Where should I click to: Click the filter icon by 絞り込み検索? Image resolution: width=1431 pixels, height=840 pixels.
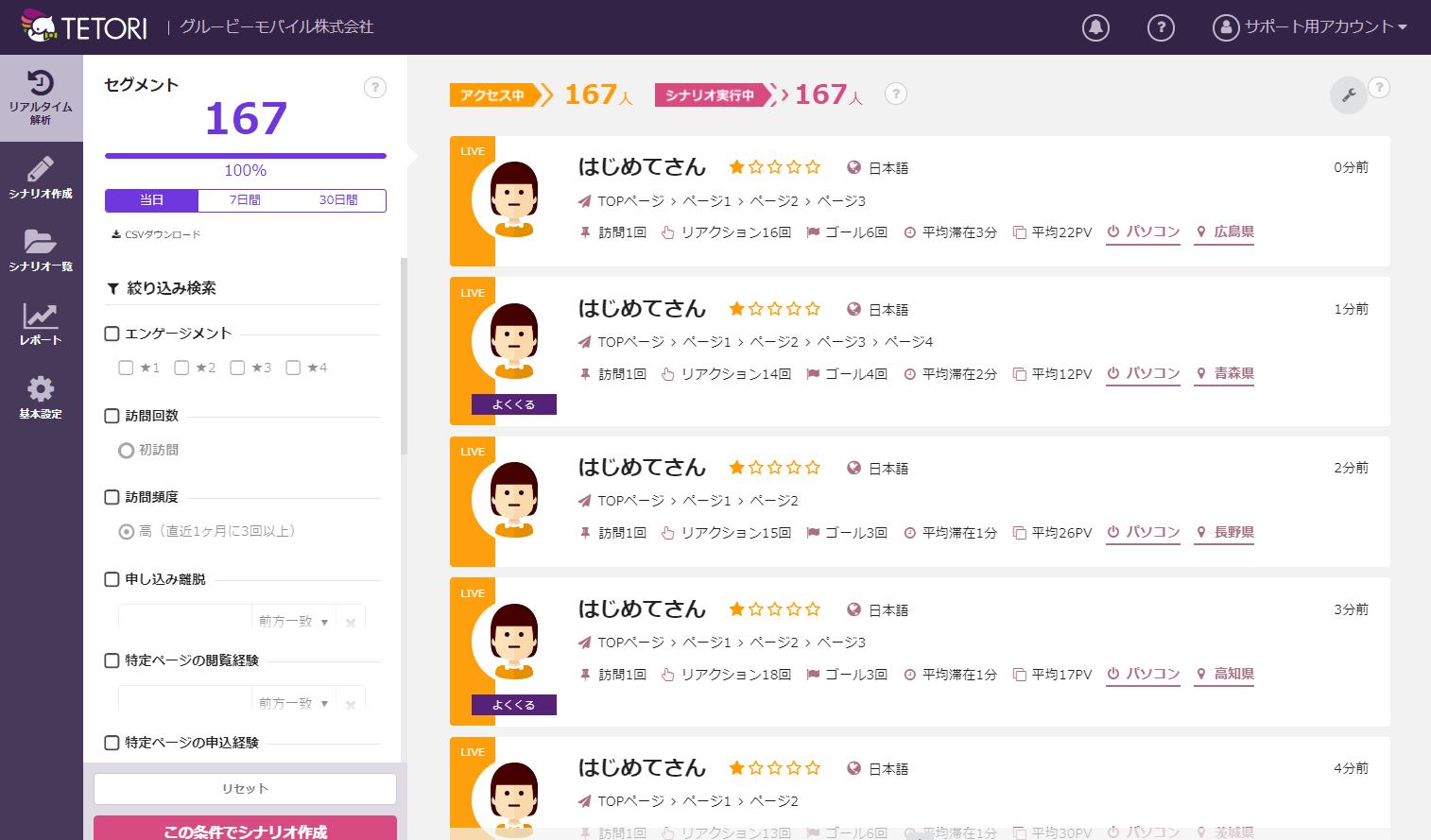tap(112, 289)
